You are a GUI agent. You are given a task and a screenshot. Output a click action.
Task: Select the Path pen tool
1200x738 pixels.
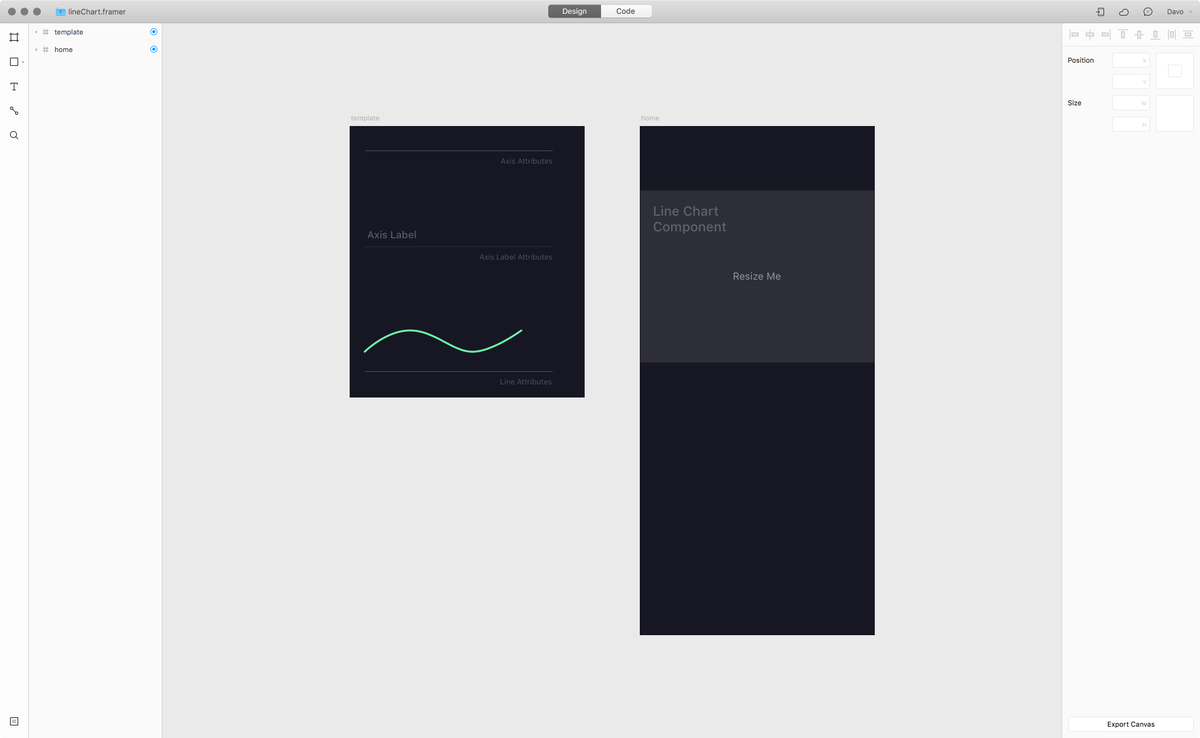pyautogui.click(x=14, y=111)
